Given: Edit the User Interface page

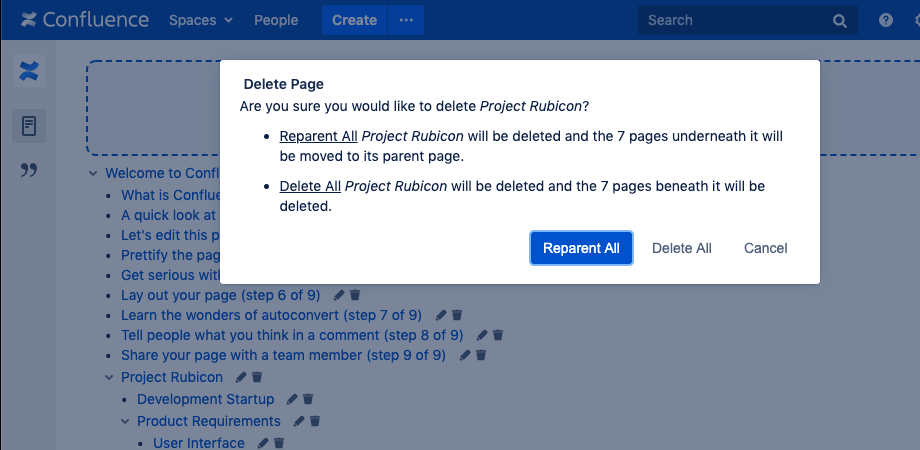Looking at the screenshot, I should tap(263, 443).
